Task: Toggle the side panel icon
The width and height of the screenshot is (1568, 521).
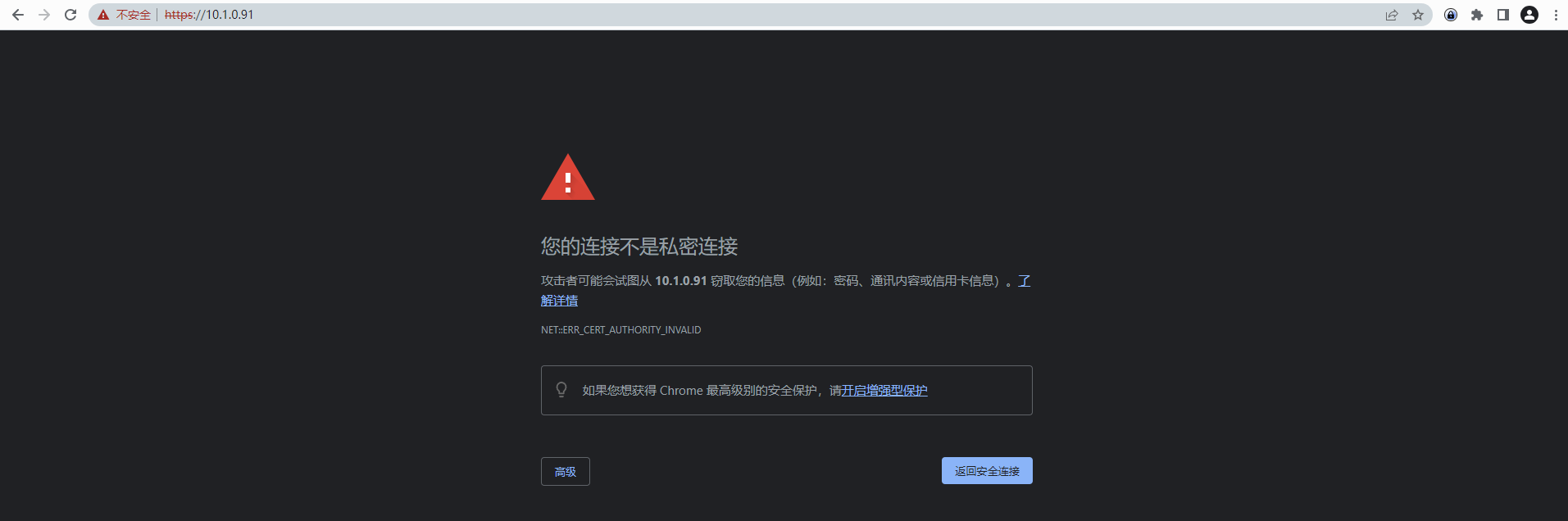Action: click(1503, 15)
